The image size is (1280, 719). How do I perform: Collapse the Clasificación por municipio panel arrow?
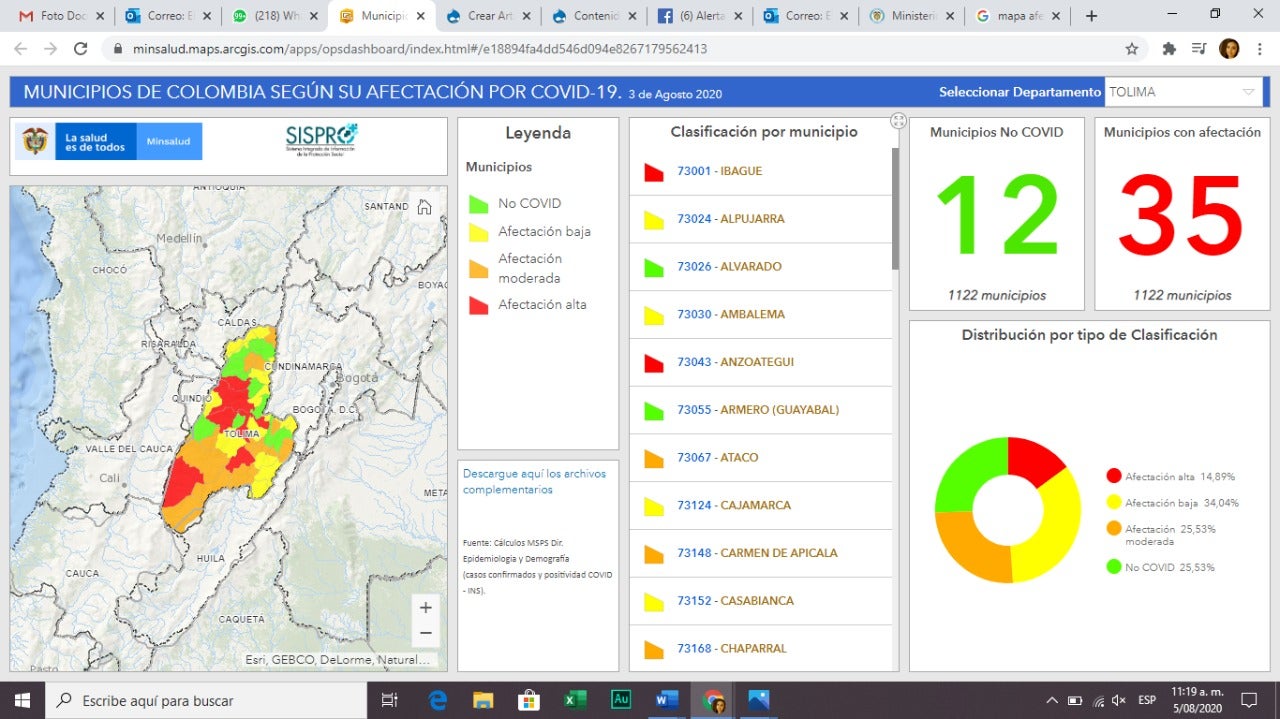[898, 120]
